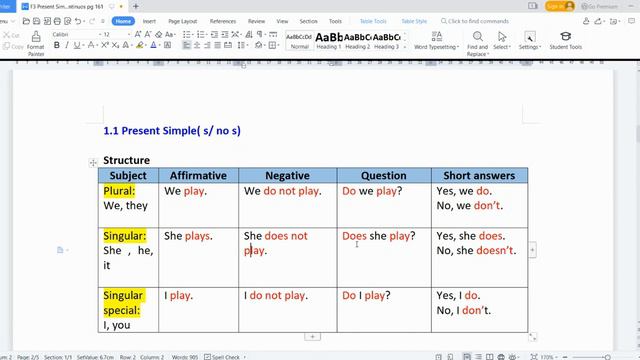Switch to Print Layout view in status bar
Screen dimensions: 640x360
tap(467, 357)
